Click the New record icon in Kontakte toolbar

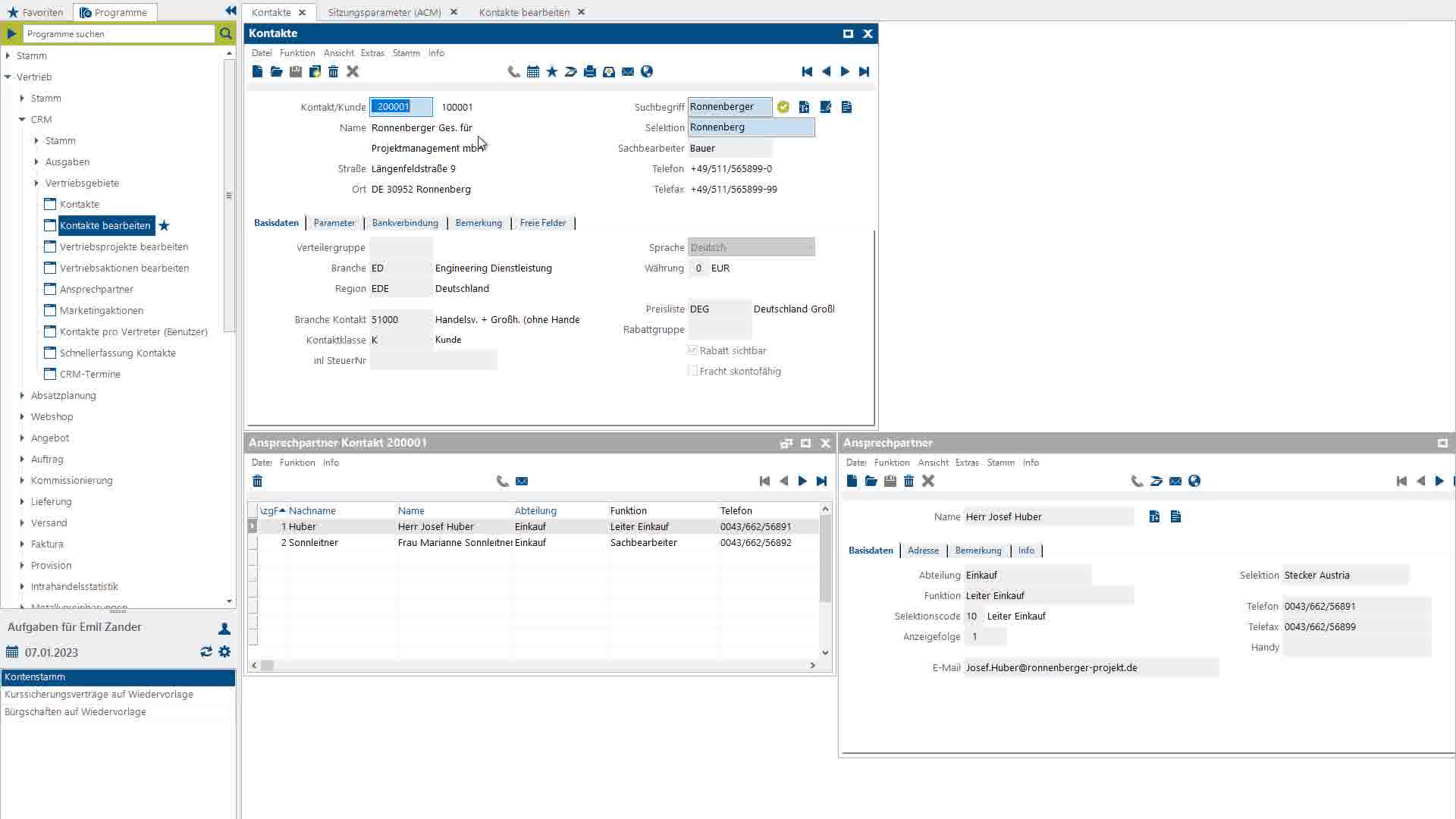[x=257, y=71]
